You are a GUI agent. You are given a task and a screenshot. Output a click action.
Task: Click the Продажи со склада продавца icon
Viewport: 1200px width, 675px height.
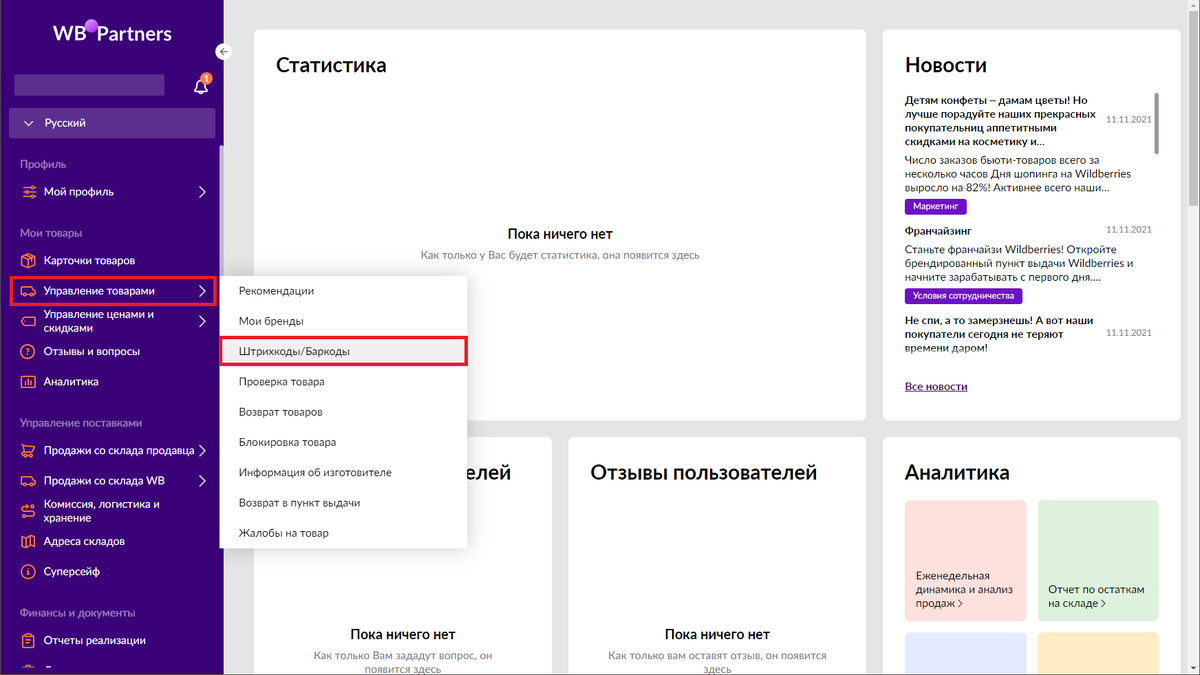coord(28,451)
